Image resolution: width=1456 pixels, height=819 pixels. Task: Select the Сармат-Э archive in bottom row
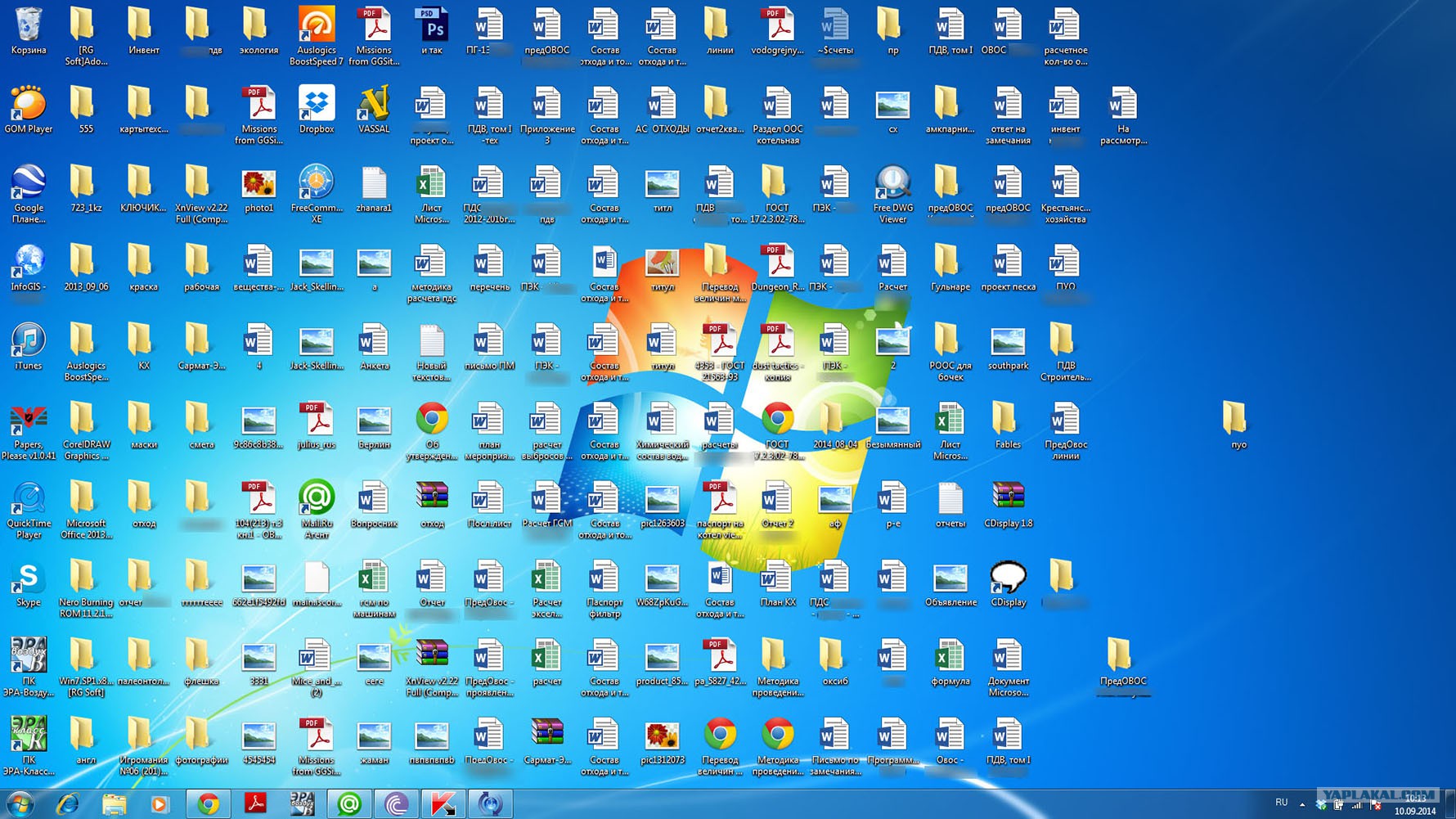tap(546, 741)
